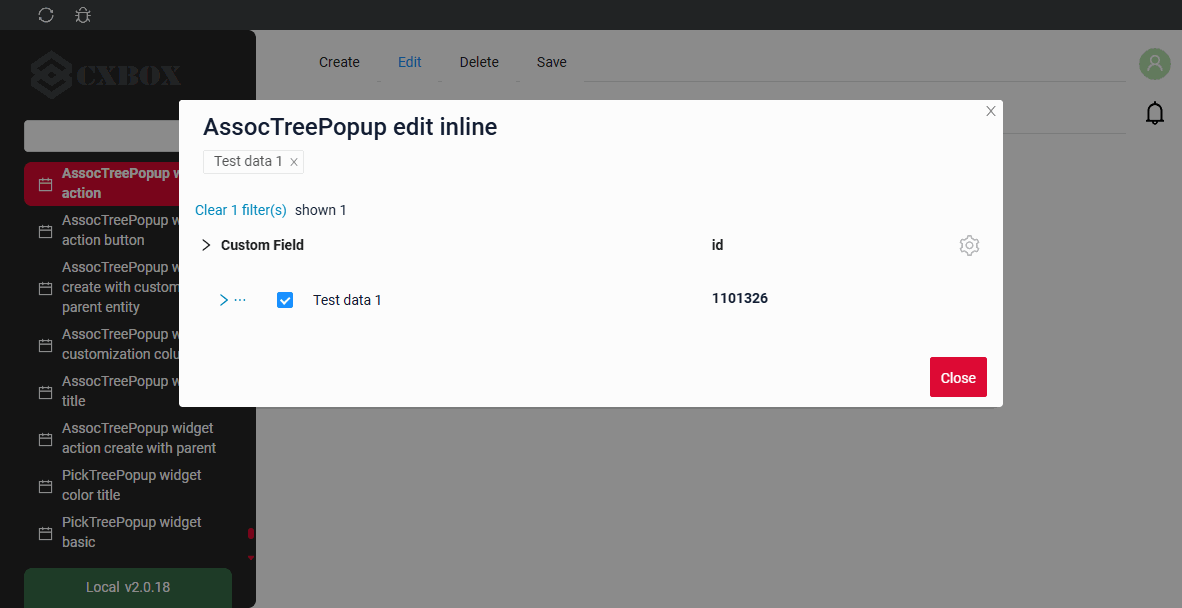Open the user profile avatar
The image size is (1182, 608).
point(1155,64)
